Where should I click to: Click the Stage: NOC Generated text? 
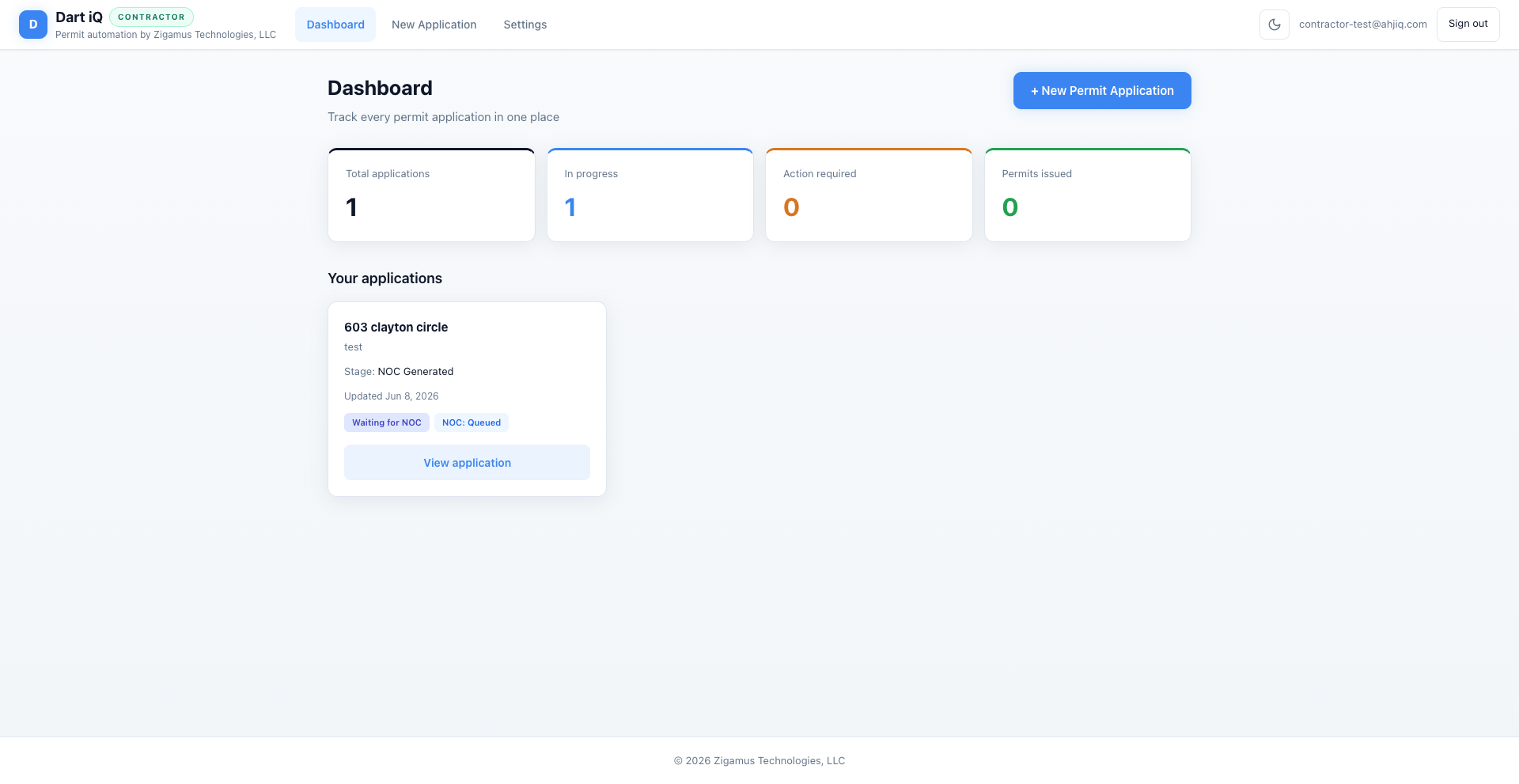coord(399,372)
